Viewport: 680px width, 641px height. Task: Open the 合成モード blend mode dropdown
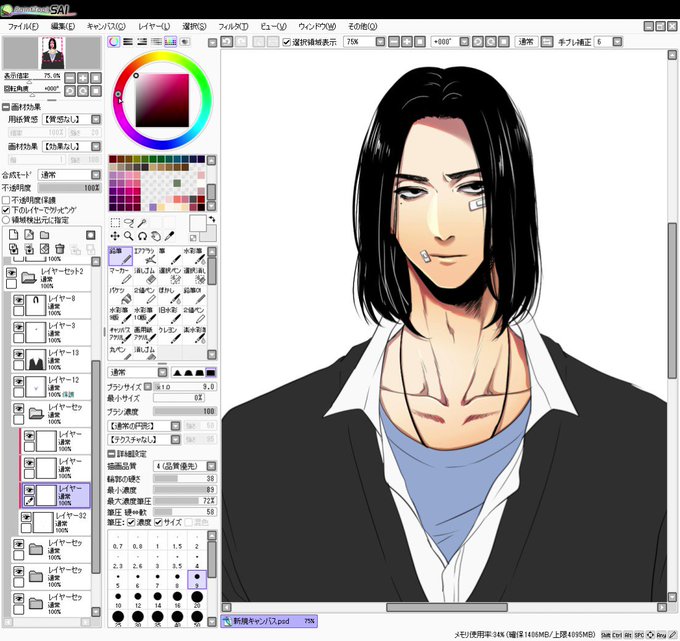(x=96, y=175)
